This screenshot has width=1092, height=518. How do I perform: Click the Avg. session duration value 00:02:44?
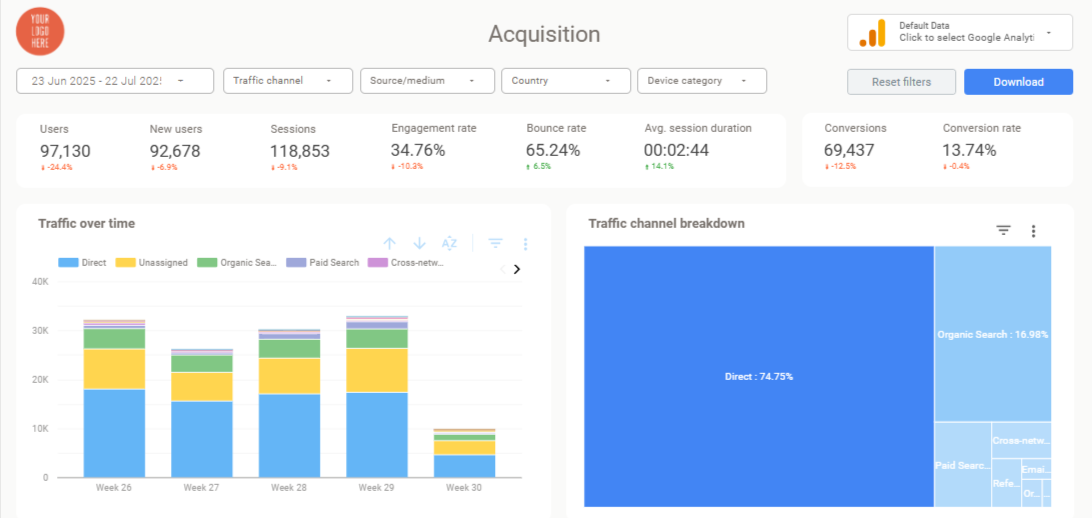677,150
